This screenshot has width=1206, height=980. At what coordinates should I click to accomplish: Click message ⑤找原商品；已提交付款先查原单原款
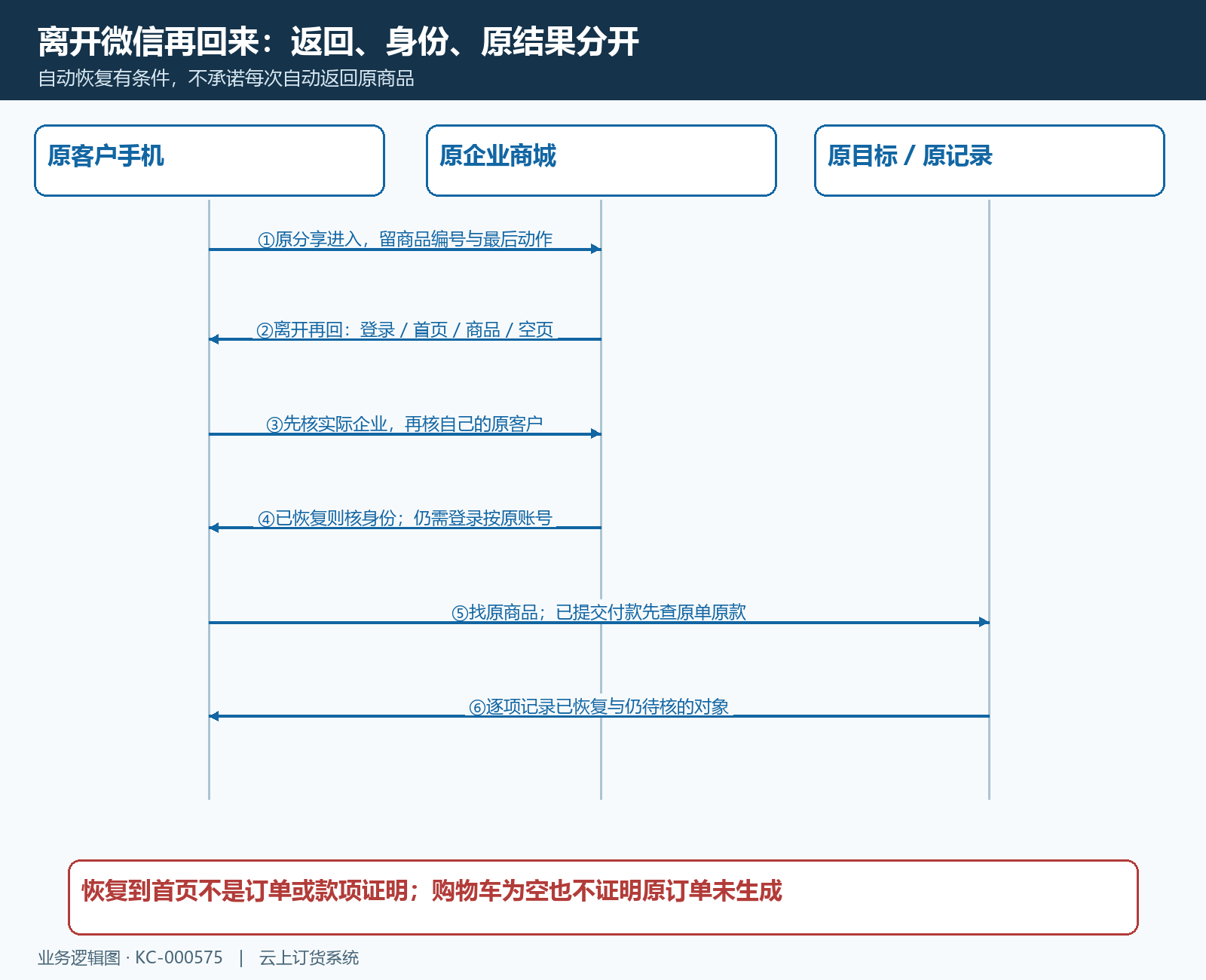click(x=599, y=613)
